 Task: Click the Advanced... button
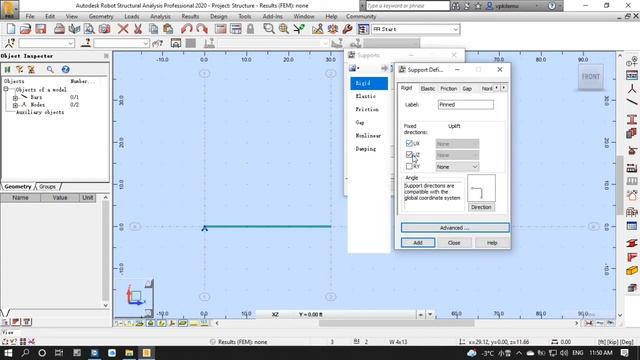point(455,228)
